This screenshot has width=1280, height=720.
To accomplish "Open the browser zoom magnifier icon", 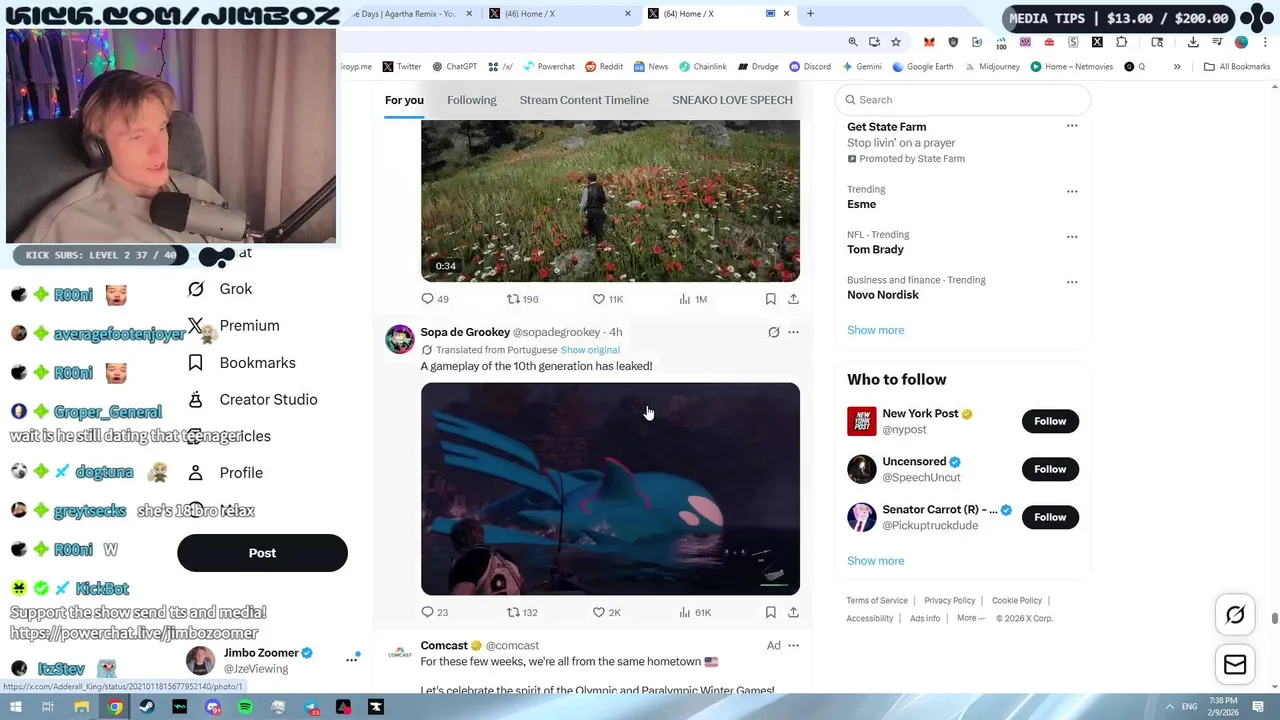I will (x=853, y=42).
